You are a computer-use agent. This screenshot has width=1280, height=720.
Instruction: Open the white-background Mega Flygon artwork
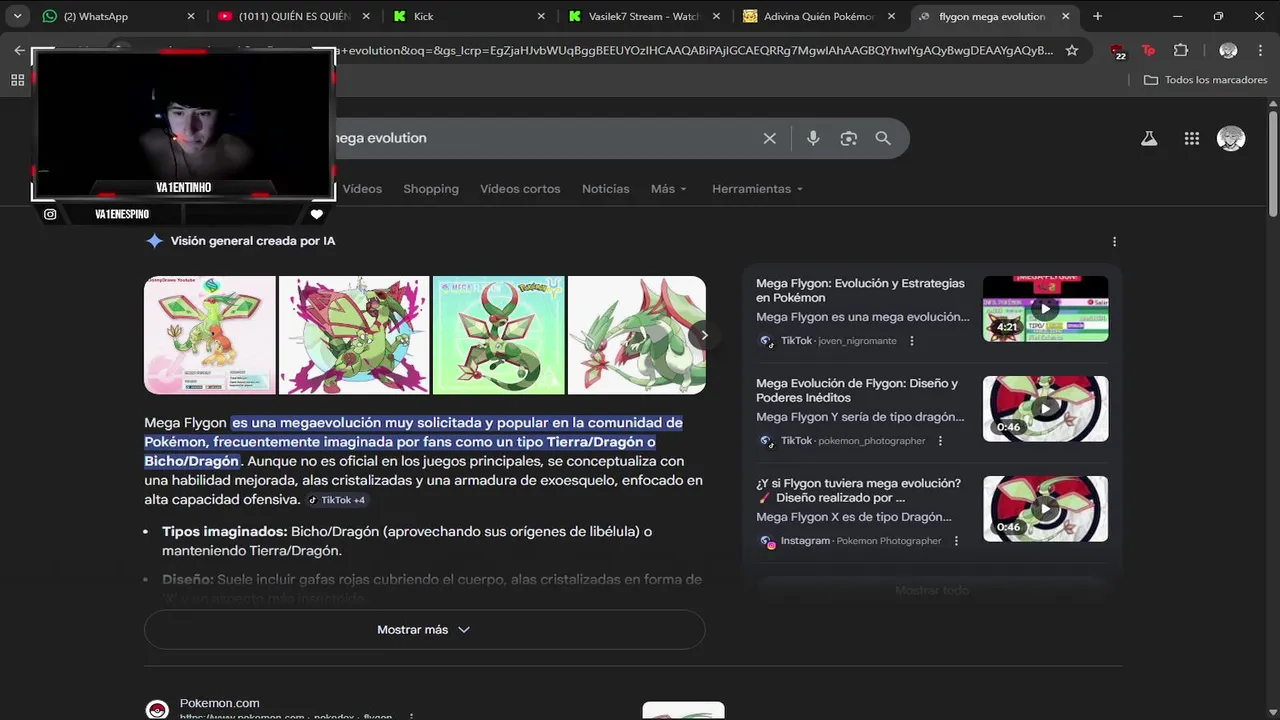[x=637, y=335]
